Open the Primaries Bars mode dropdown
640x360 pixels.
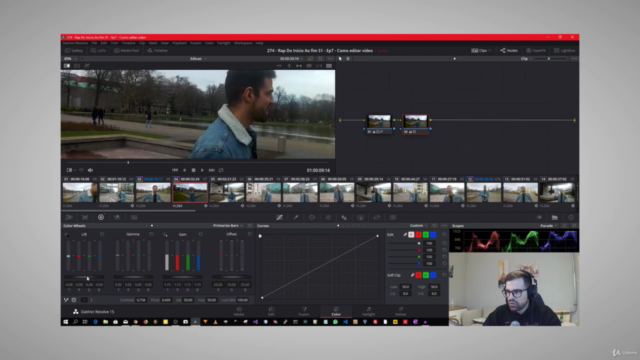tap(228, 226)
